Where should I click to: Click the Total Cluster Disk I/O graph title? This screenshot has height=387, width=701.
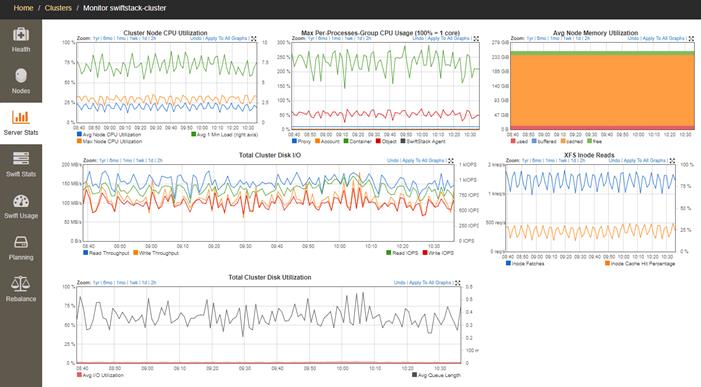(x=270, y=155)
